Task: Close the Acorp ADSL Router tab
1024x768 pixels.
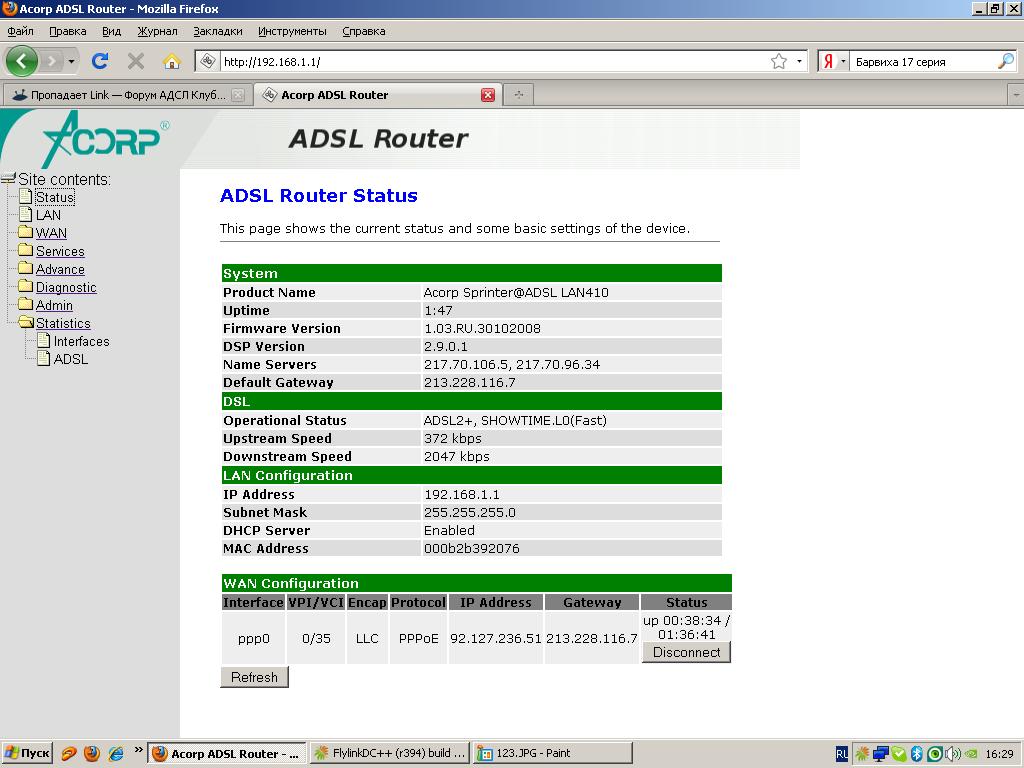Action: coord(488,95)
